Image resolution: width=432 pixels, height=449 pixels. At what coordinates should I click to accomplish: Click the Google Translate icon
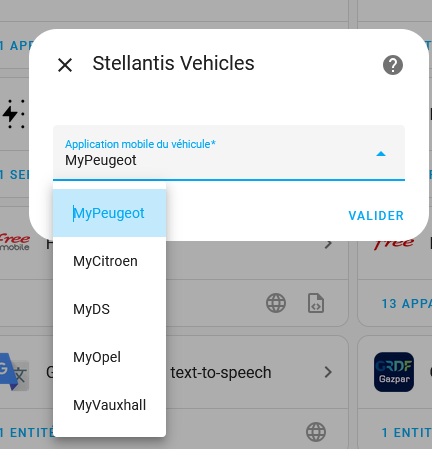coord(13,372)
